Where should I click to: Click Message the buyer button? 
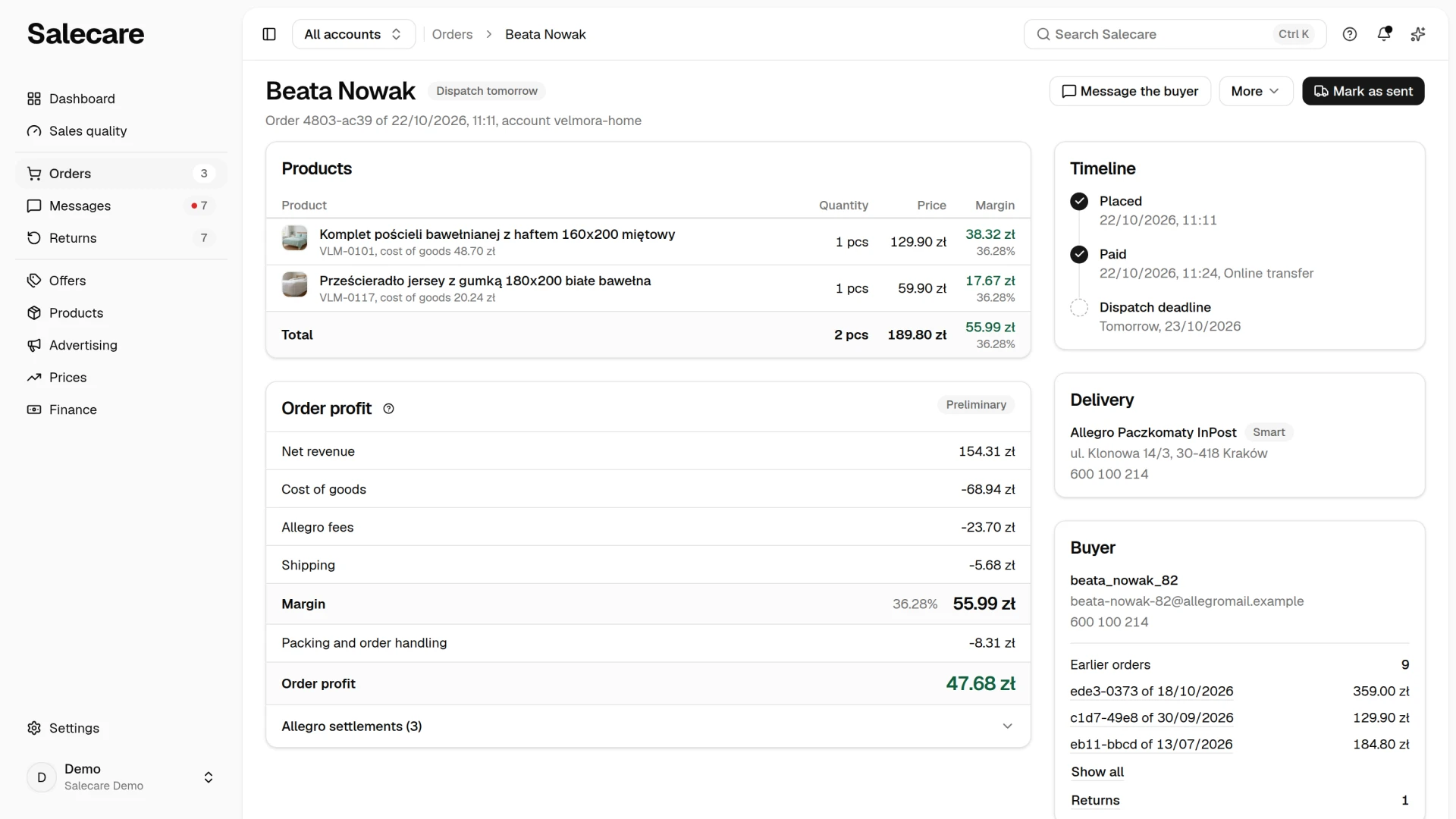tap(1130, 91)
